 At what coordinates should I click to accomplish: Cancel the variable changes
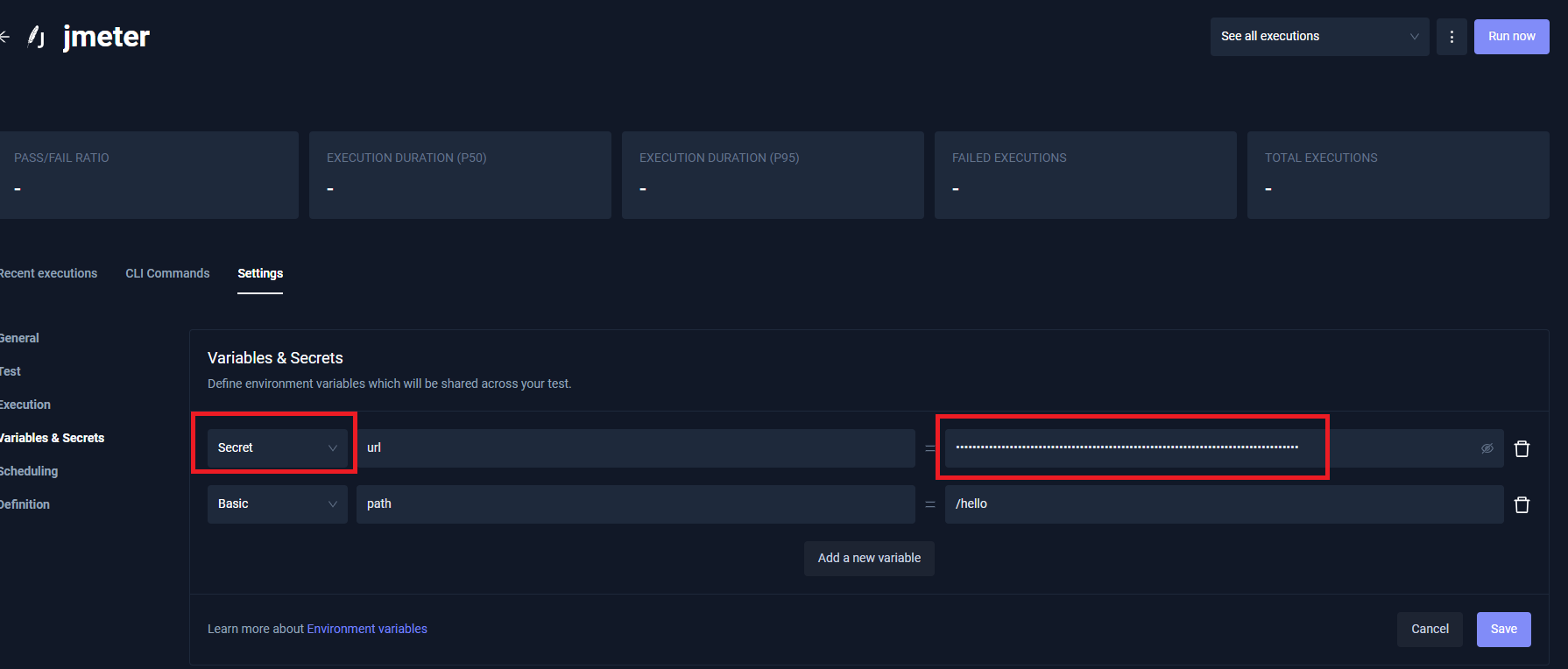pyautogui.click(x=1430, y=629)
